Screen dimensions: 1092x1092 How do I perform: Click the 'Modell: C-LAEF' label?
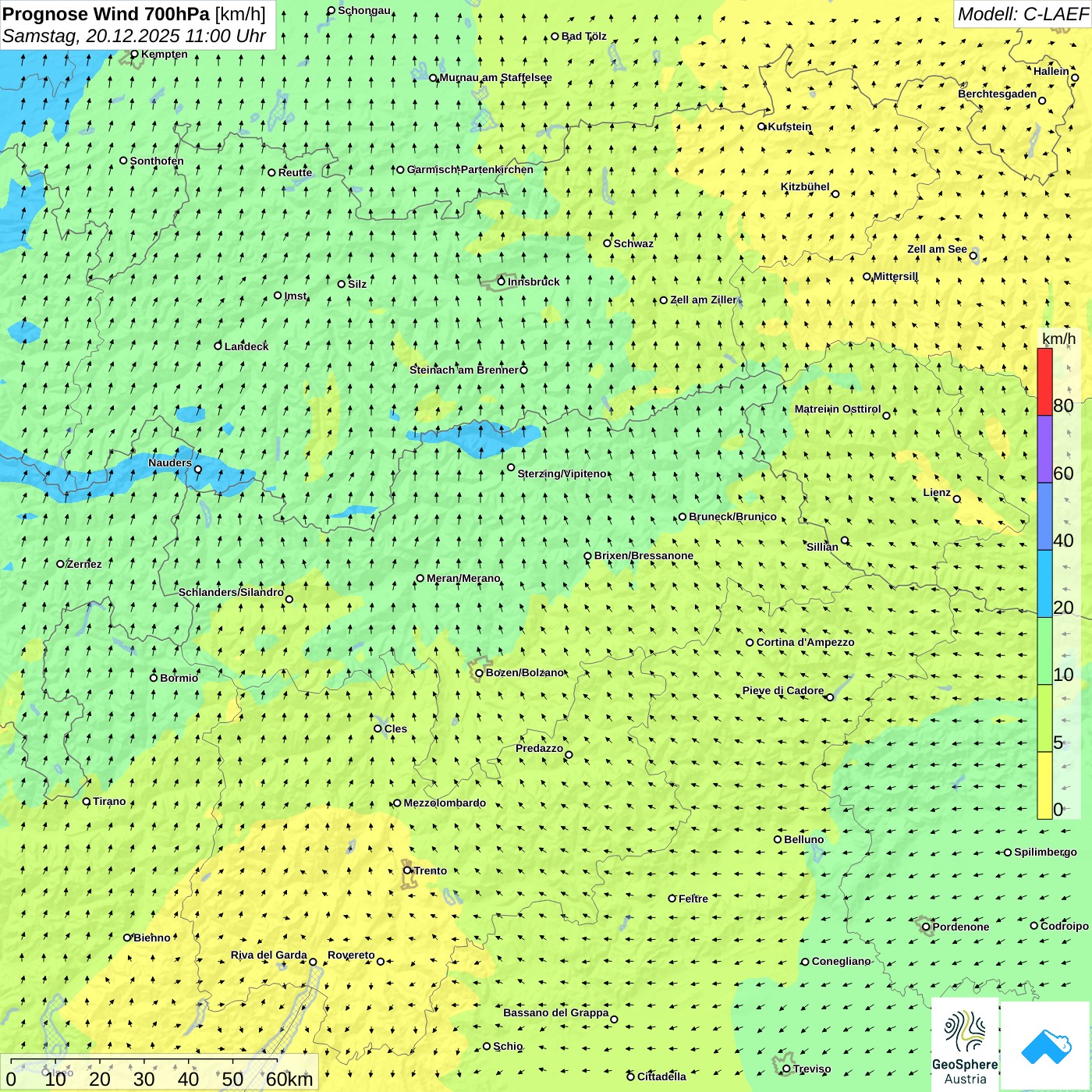[x=1023, y=14]
